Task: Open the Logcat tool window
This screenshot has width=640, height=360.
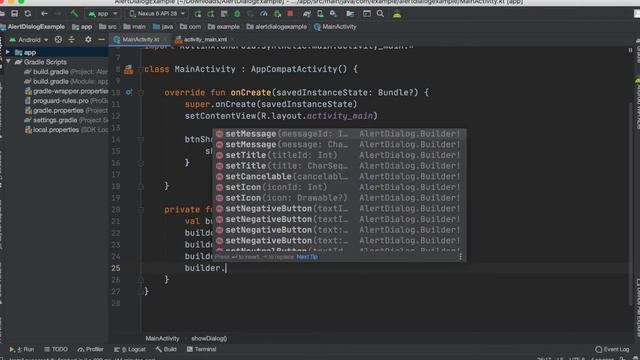Action: tap(130, 349)
